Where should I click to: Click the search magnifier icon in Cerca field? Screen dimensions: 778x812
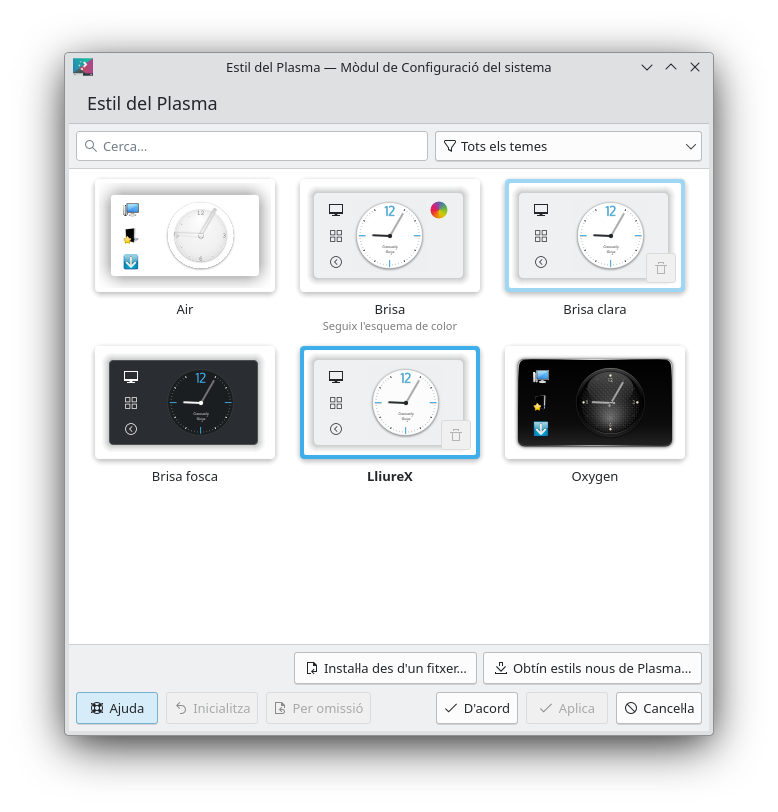(x=91, y=146)
